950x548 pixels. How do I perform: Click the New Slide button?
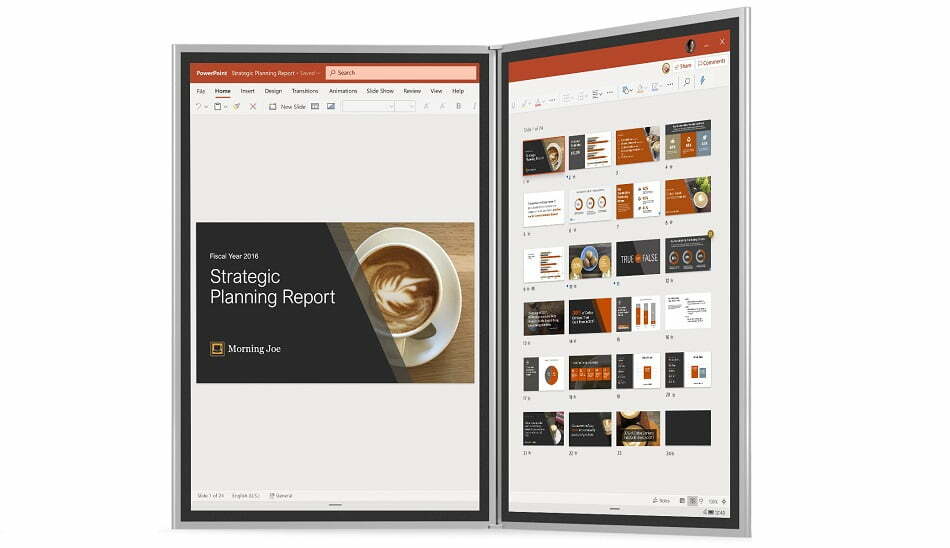point(288,106)
